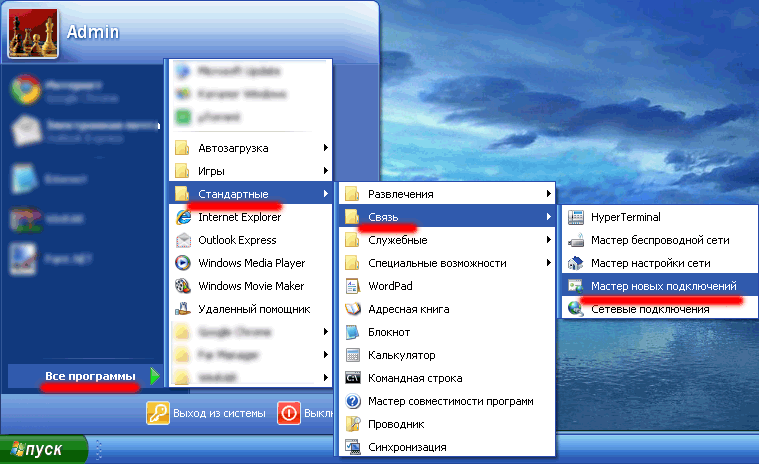Click the Связь folder icon
Viewport: 759px width, 464px height.
[352, 217]
